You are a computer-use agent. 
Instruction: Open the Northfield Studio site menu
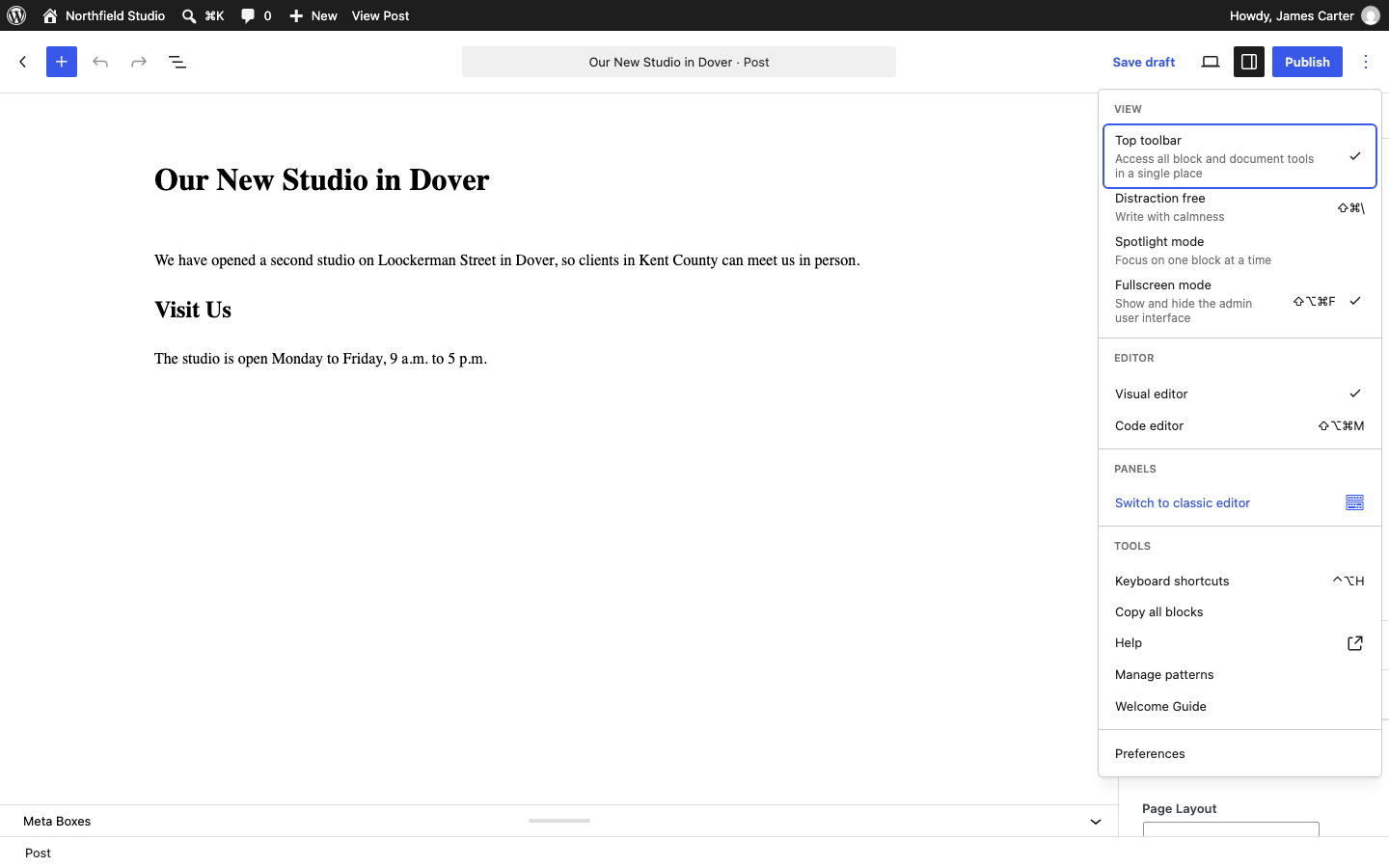pos(104,15)
